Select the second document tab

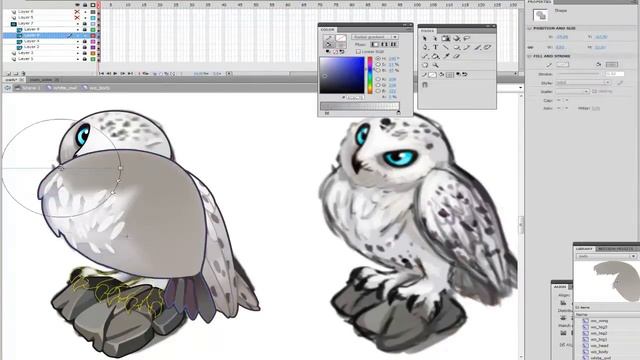44,80
